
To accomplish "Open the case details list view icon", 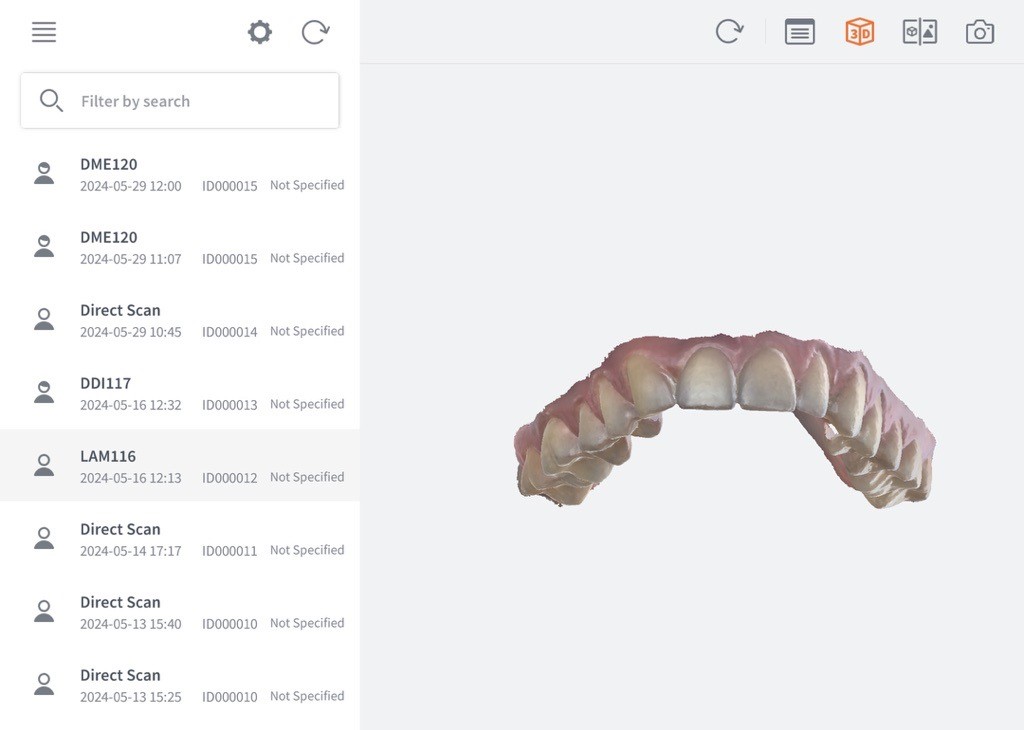I will (x=799, y=32).
